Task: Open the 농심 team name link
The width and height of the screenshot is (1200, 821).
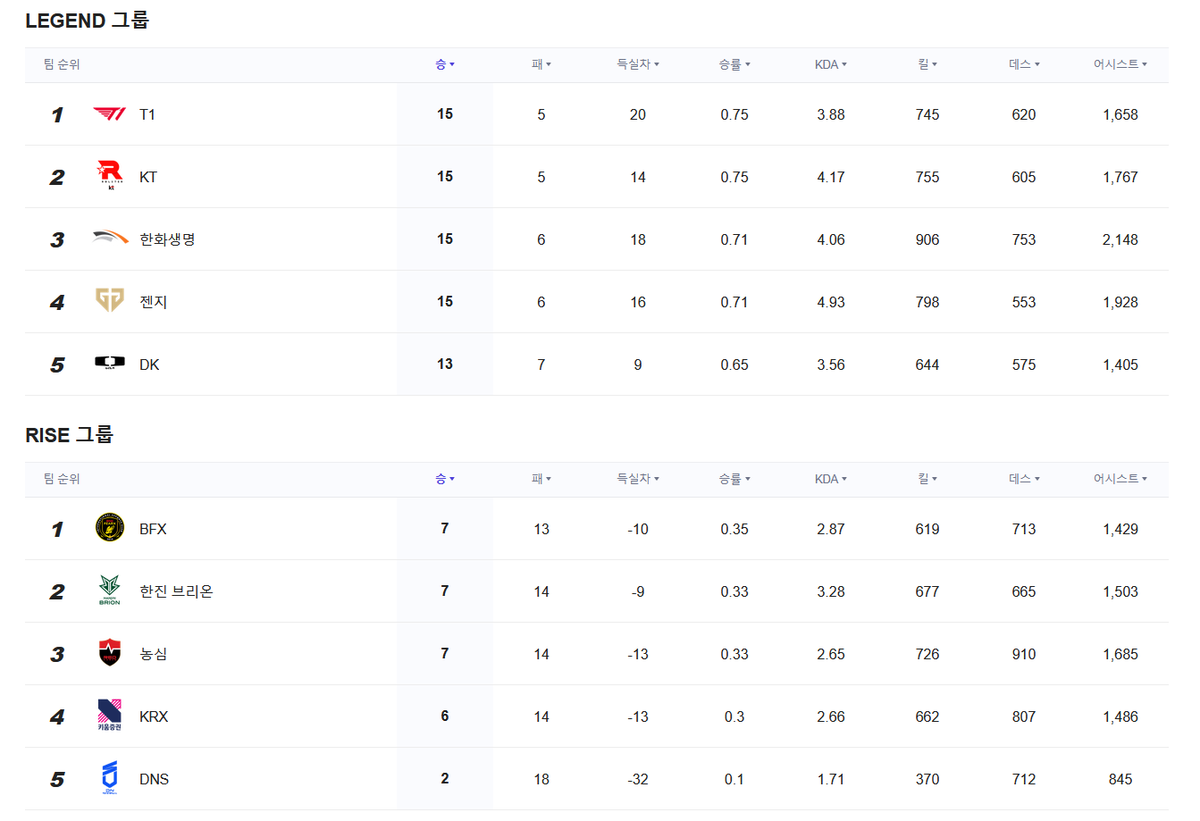Action: (153, 654)
